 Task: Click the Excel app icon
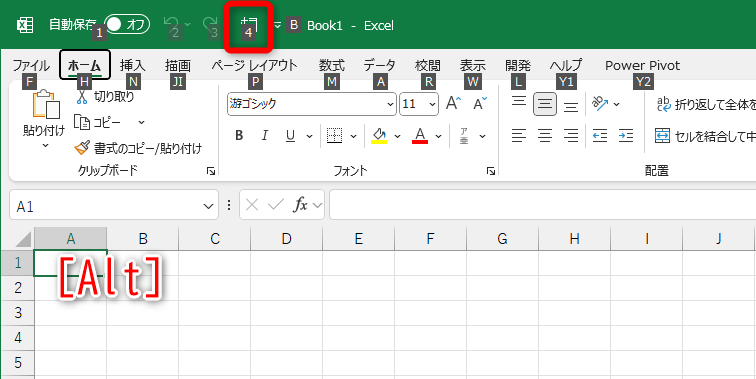click(x=25, y=25)
